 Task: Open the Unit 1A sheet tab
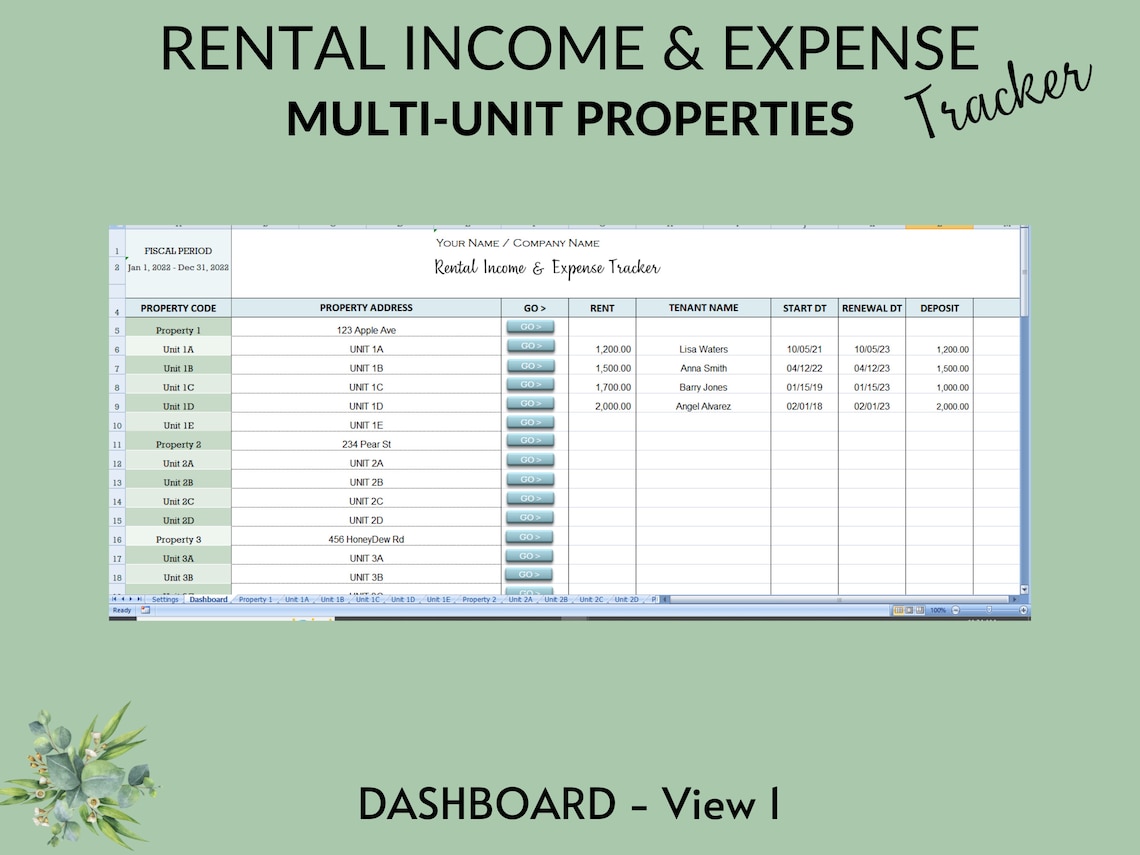299,598
